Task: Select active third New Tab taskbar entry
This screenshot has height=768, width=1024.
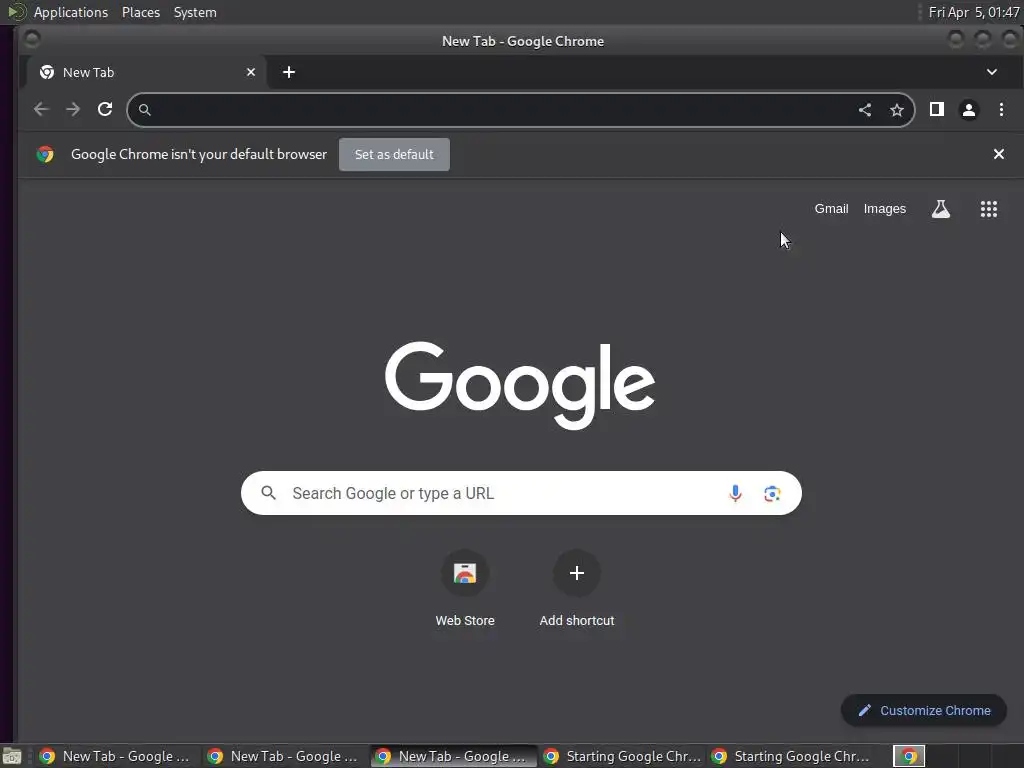Action: pyautogui.click(x=453, y=756)
